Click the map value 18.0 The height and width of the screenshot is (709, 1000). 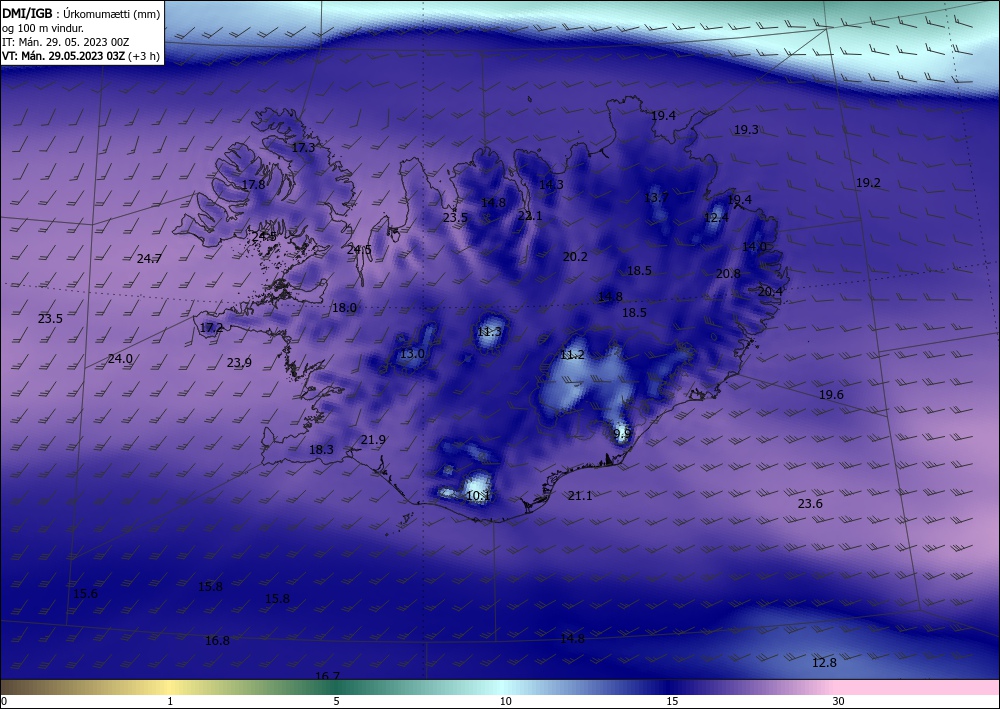pyautogui.click(x=344, y=307)
